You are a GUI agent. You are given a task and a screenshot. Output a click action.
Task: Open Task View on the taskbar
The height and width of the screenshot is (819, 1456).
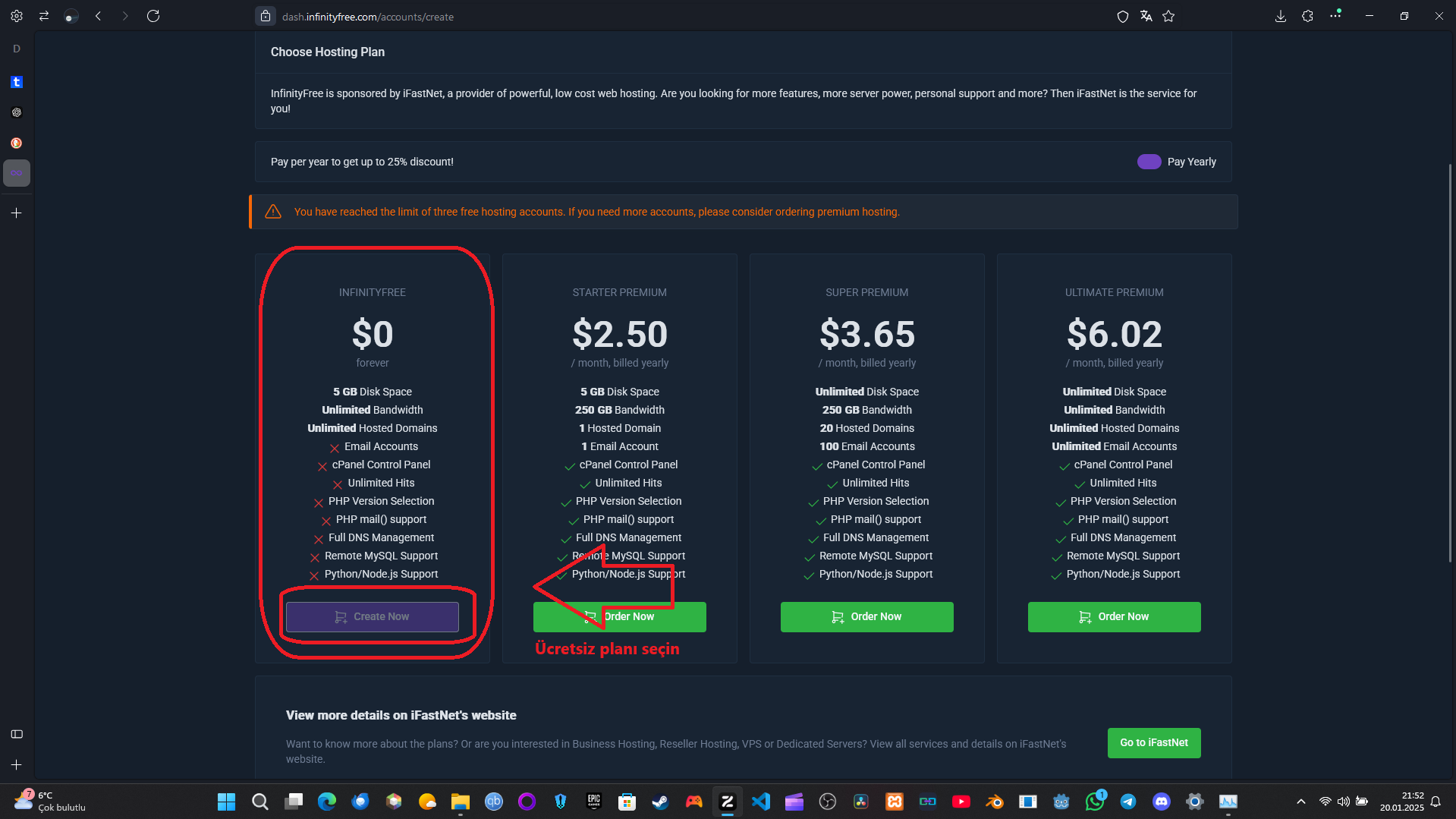[x=294, y=802]
